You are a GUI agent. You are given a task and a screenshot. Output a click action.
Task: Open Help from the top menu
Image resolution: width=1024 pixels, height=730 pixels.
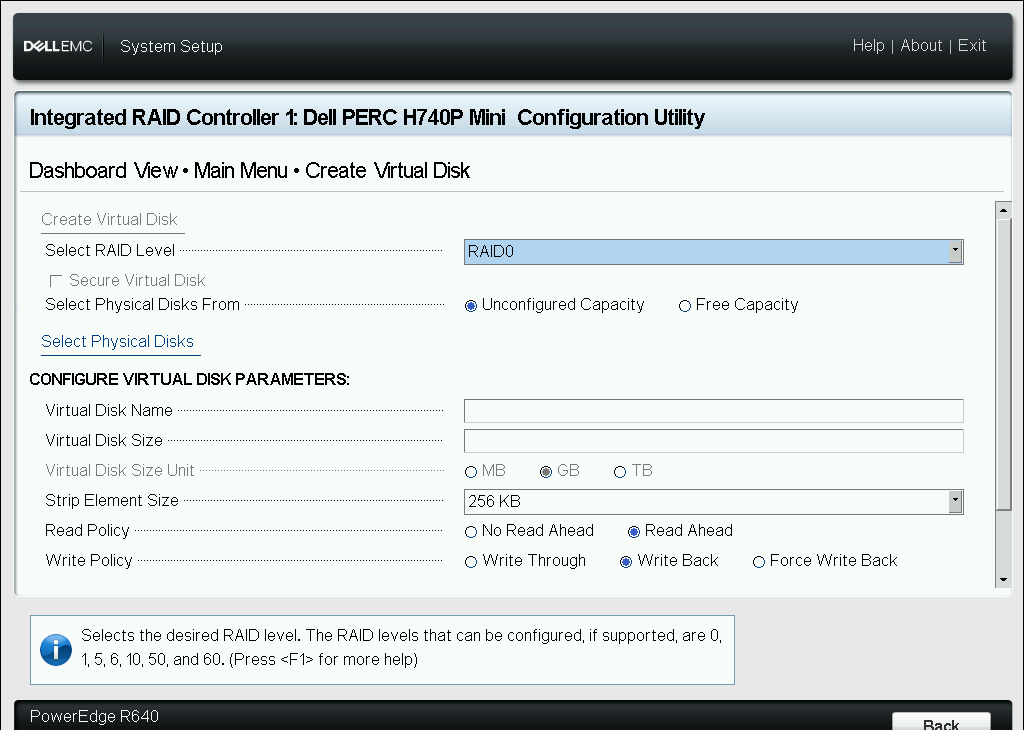tap(868, 45)
